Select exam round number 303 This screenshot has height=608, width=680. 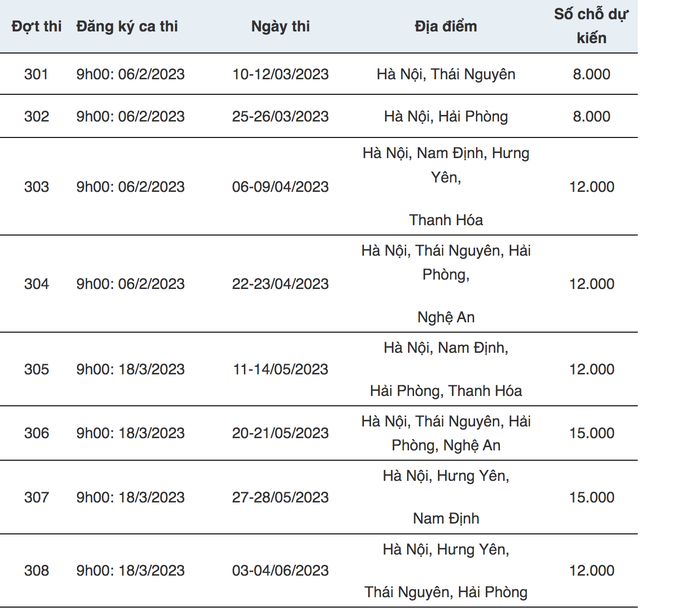pyautogui.click(x=36, y=187)
